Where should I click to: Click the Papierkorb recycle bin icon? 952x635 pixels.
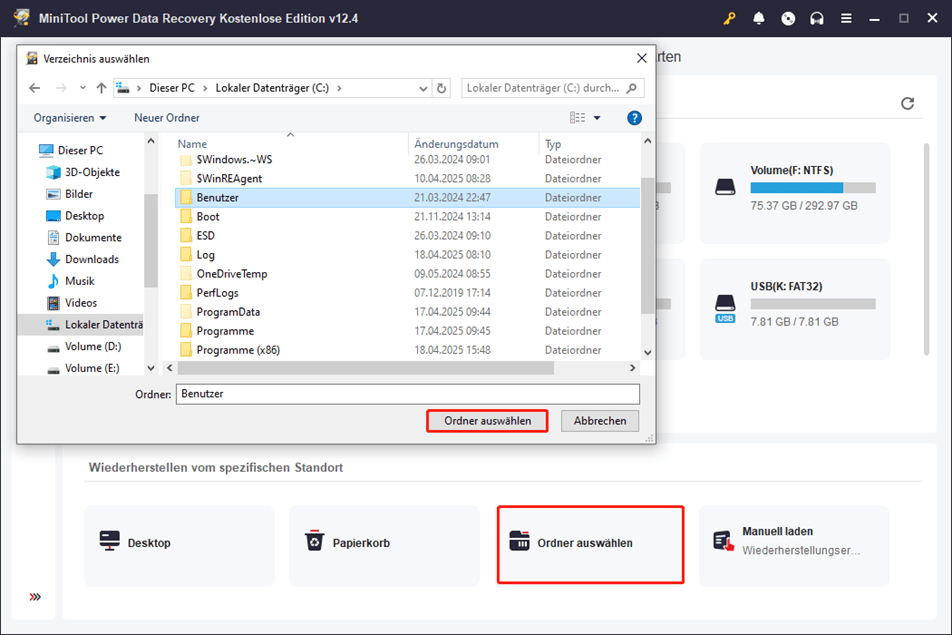point(314,540)
